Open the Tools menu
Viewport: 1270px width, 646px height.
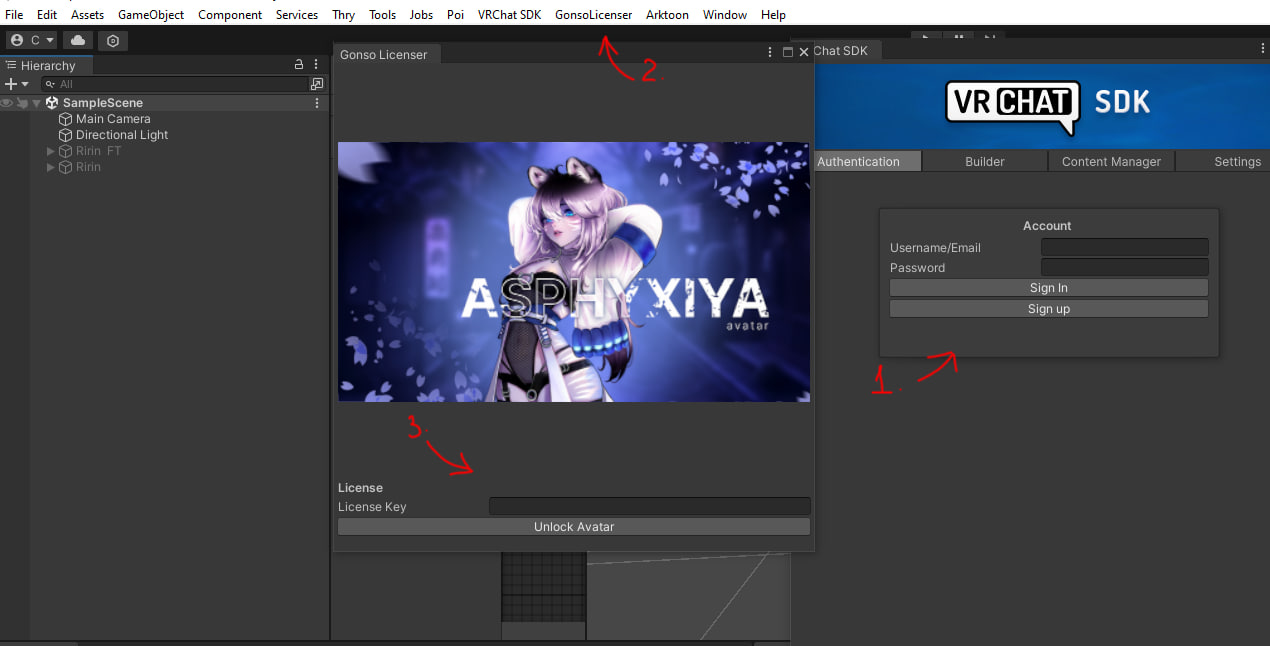pos(382,15)
